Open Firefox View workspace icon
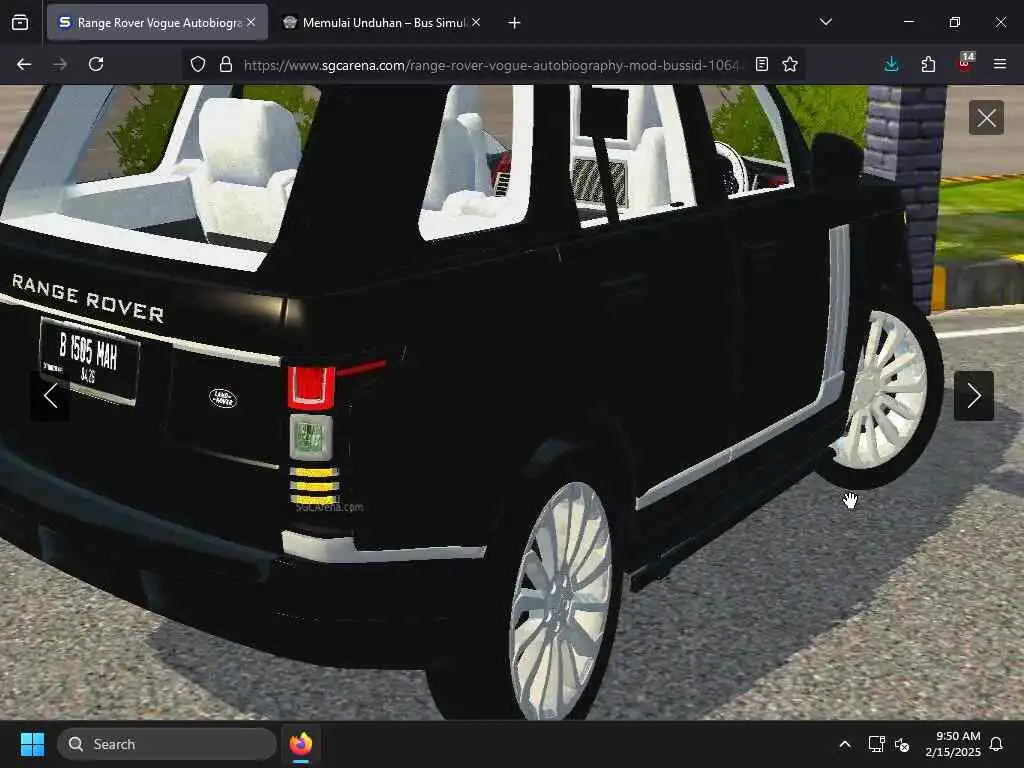Image resolution: width=1024 pixels, height=768 pixels. click(x=20, y=23)
